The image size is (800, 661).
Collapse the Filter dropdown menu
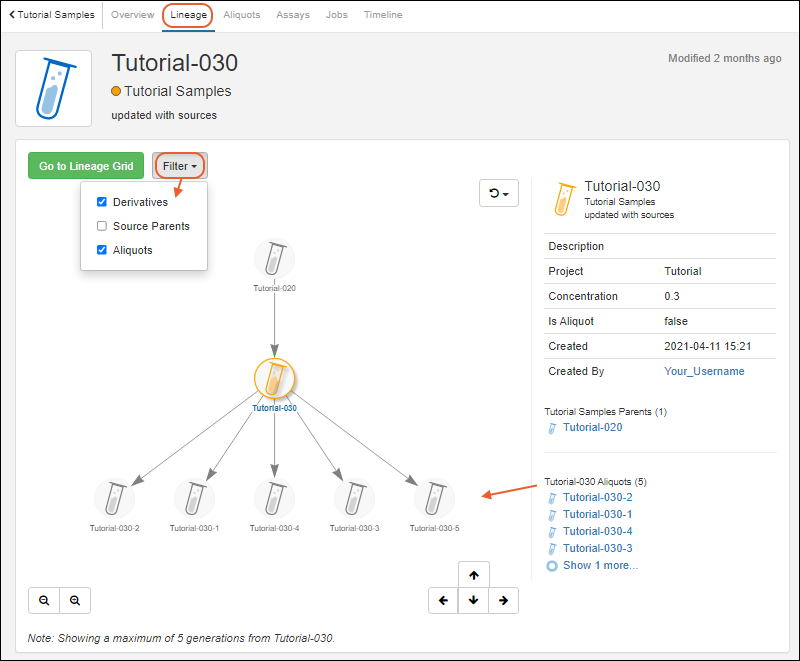(180, 166)
